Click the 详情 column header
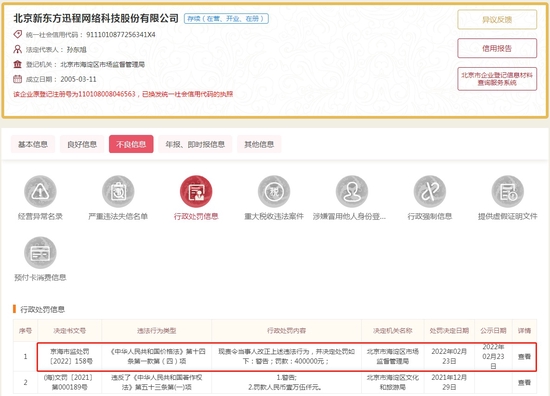Screen dimensions: 550x396 524,330
